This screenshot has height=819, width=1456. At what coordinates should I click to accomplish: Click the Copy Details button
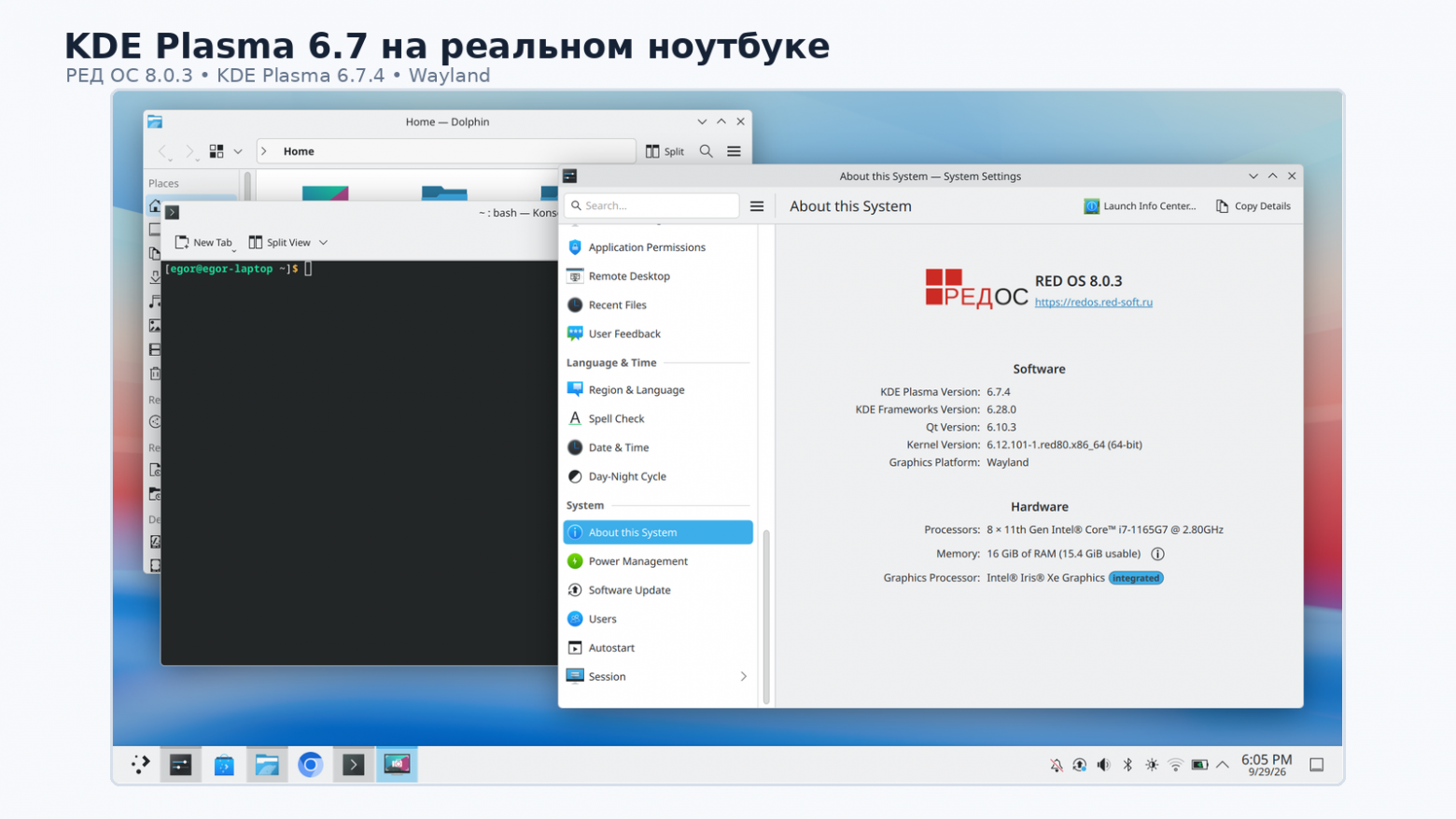[x=1253, y=206]
